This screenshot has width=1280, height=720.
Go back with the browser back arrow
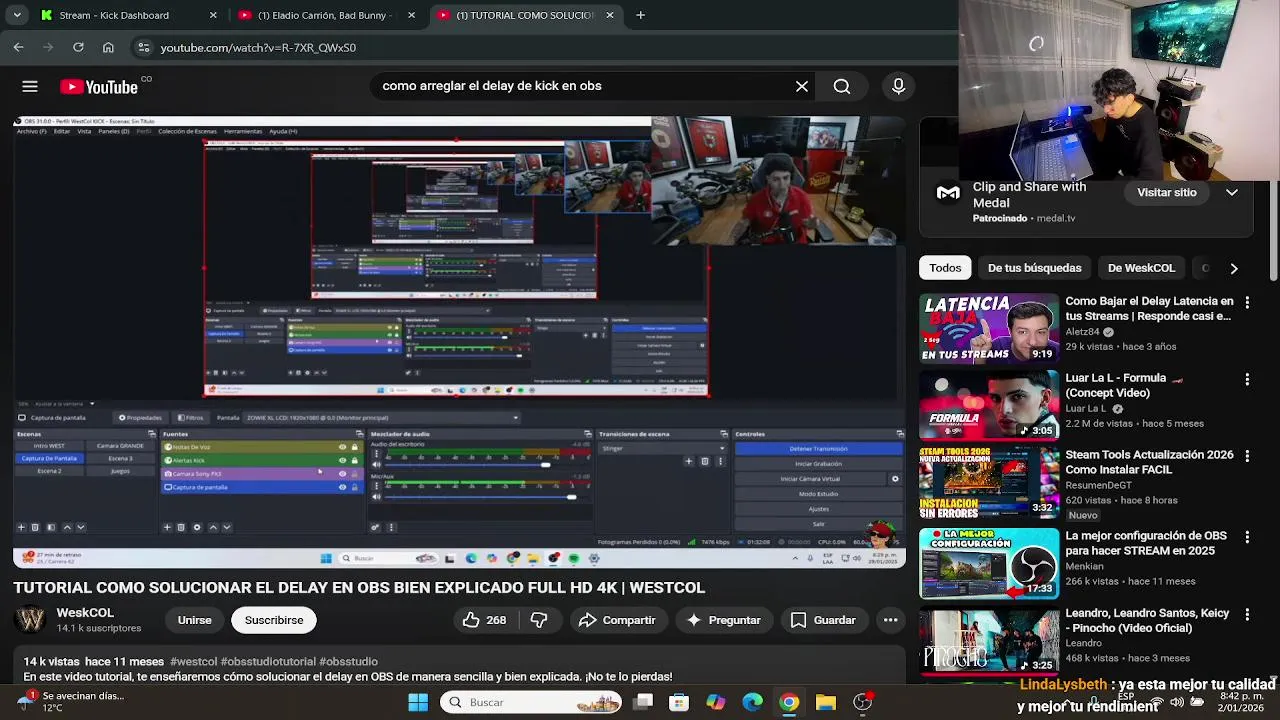pos(18,47)
